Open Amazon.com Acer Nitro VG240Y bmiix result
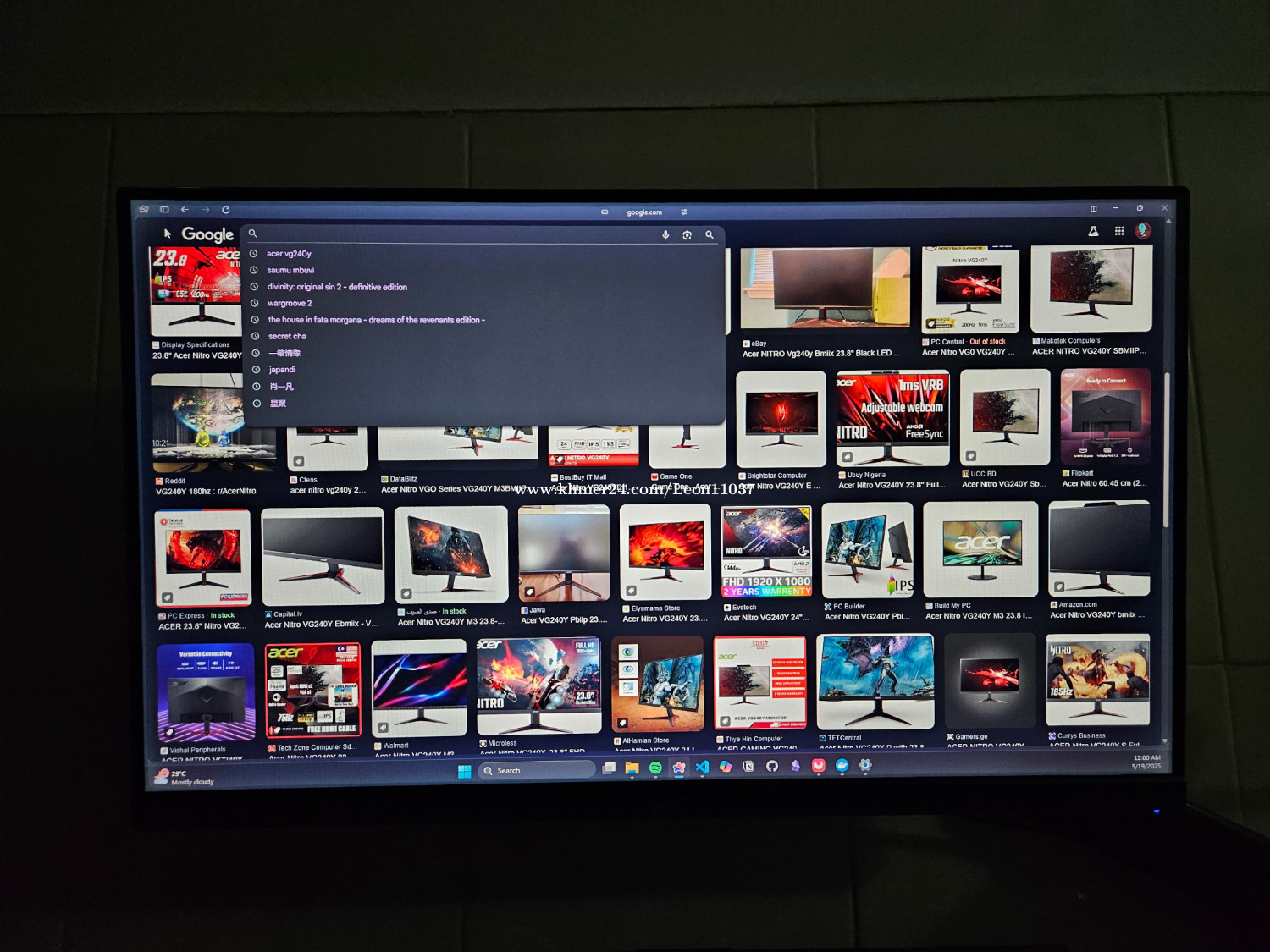Image resolution: width=1270 pixels, height=952 pixels. [x=1099, y=548]
